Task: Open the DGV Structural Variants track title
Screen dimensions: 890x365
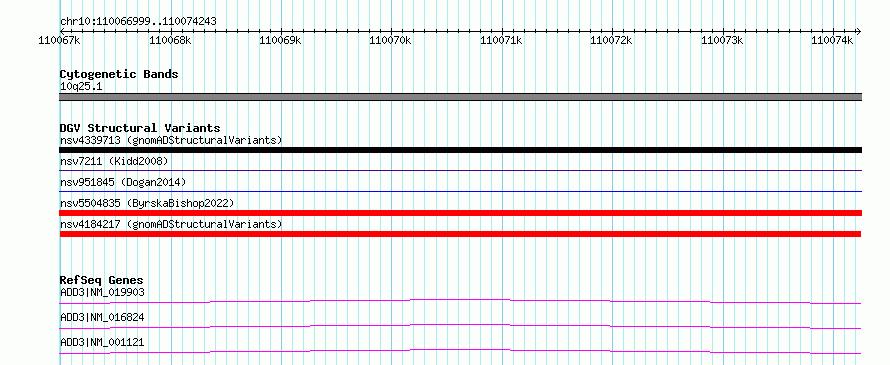Action: point(140,128)
